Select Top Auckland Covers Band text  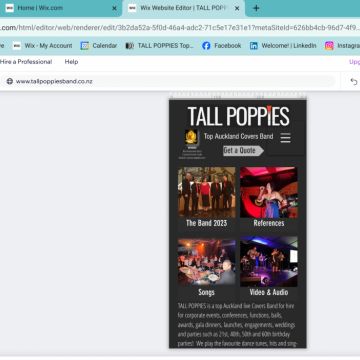pyautogui.click(x=238, y=136)
